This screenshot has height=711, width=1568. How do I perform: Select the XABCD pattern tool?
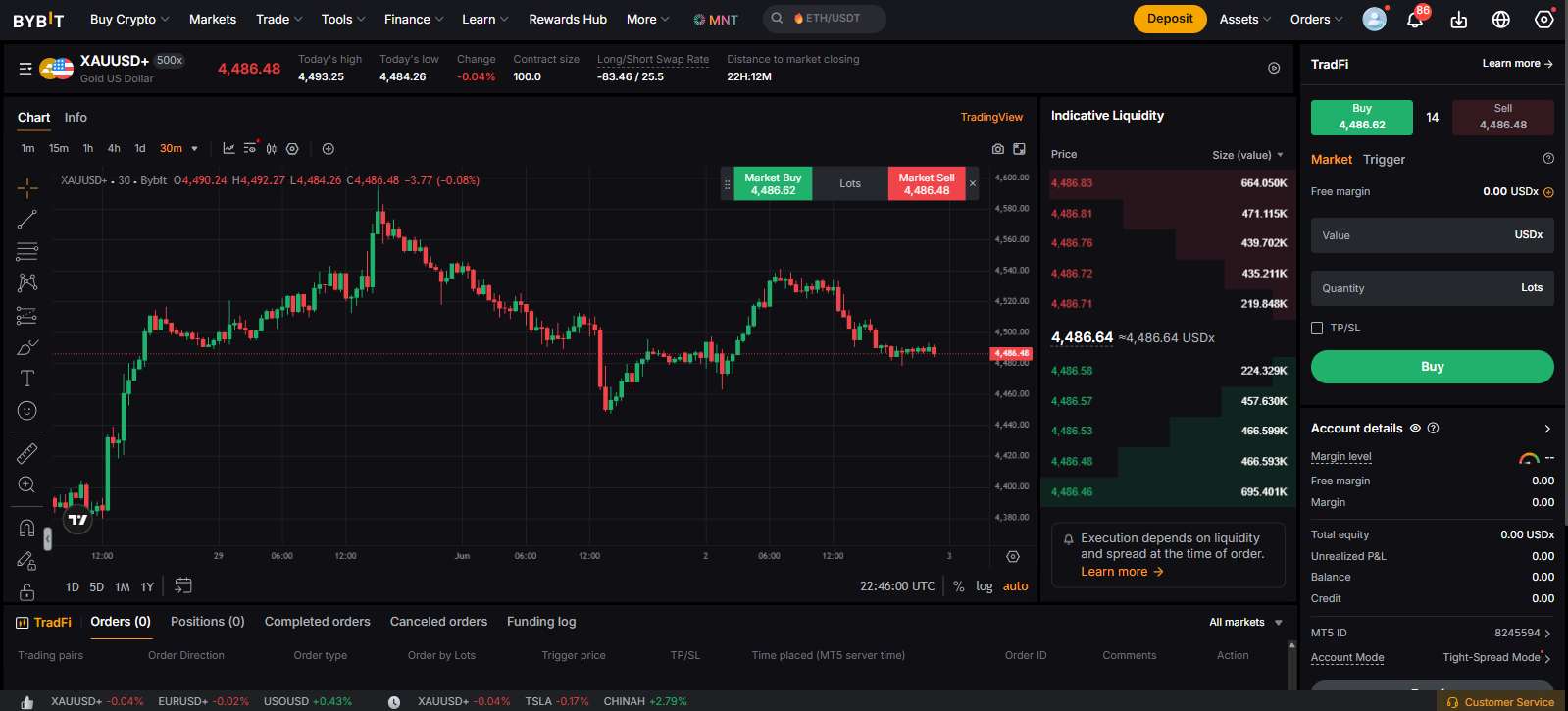pos(26,282)
